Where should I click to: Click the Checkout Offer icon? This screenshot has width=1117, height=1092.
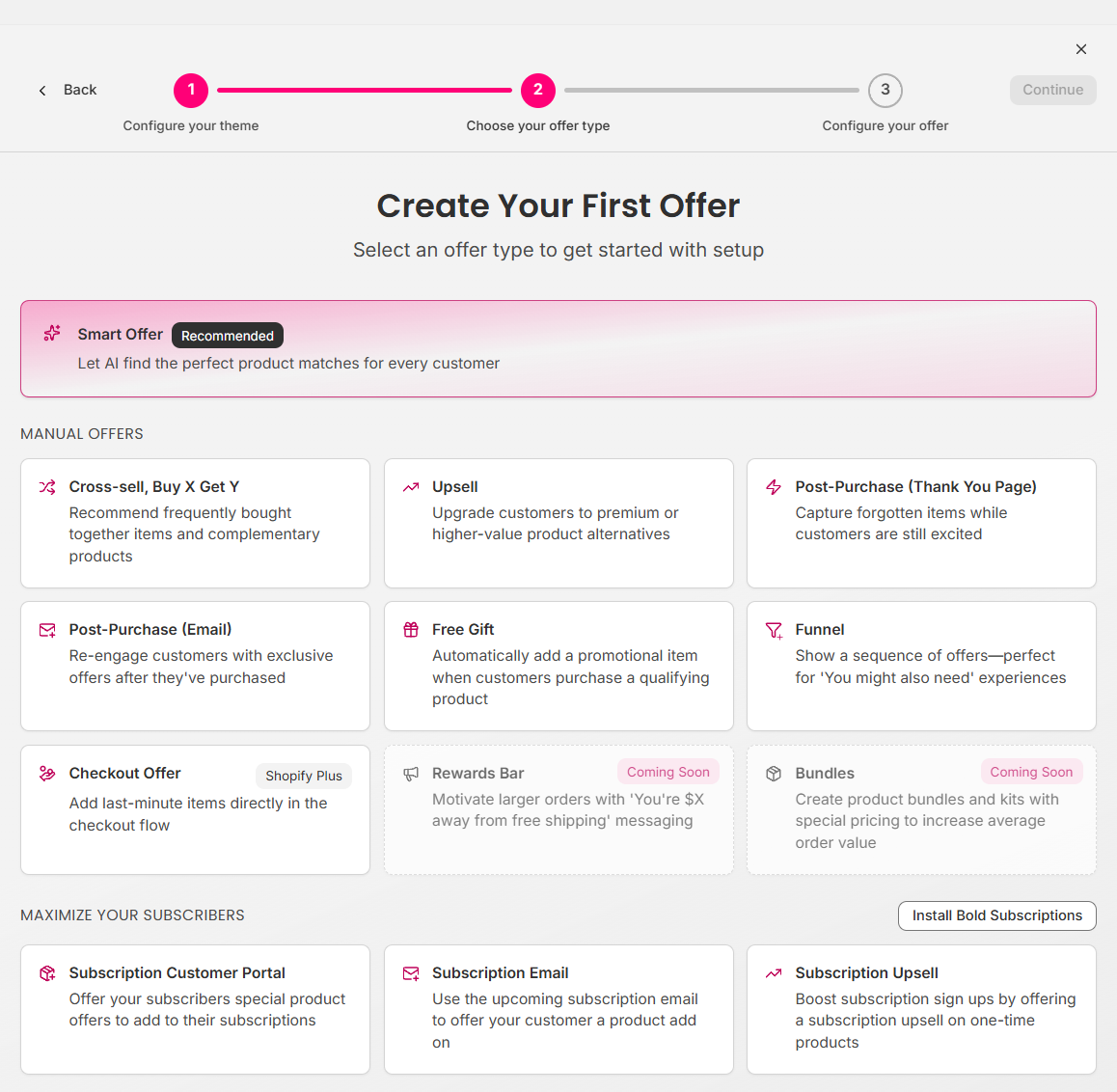pyautogui.click(x=47, y=774)
